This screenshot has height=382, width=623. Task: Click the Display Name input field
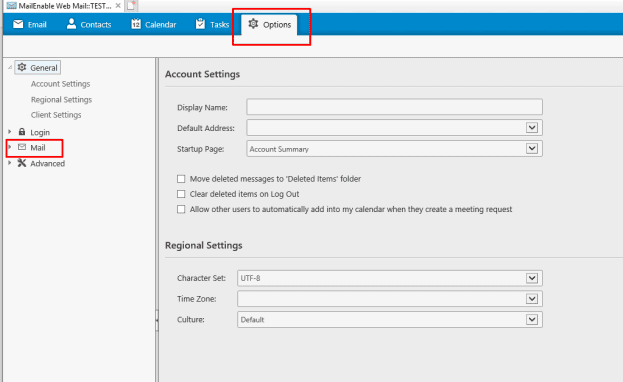coord(394,107)
